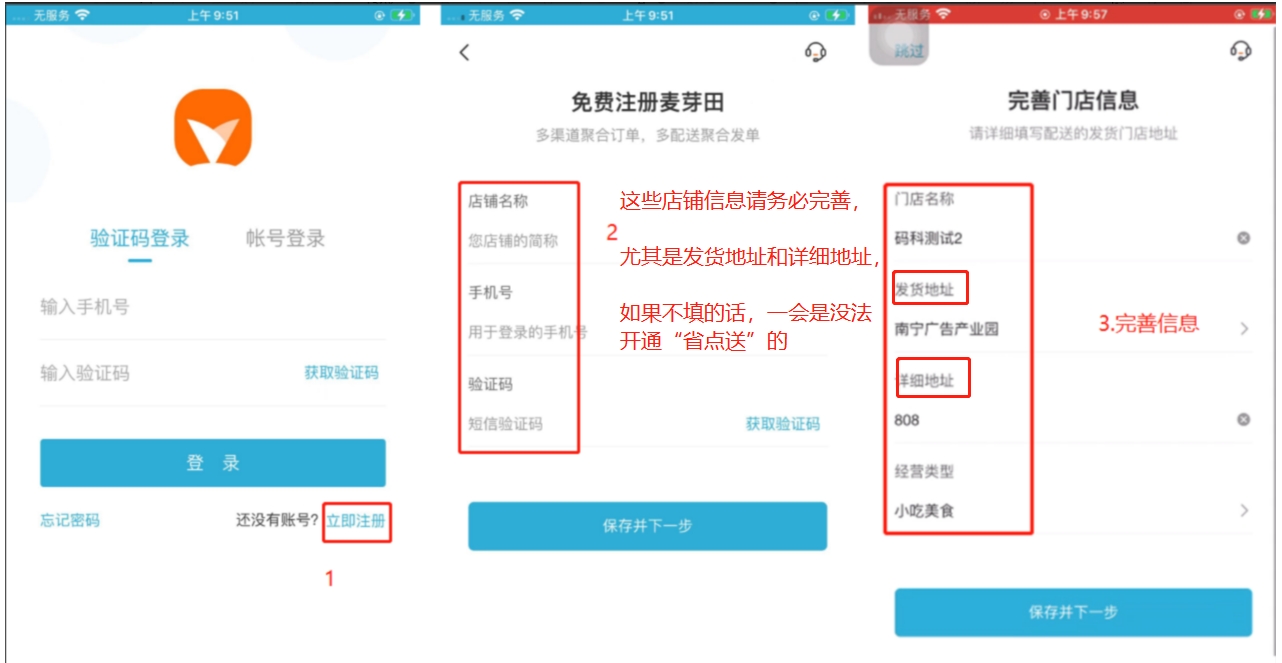Click 保存并下一步 on registration screen

(x=647, y=526)
